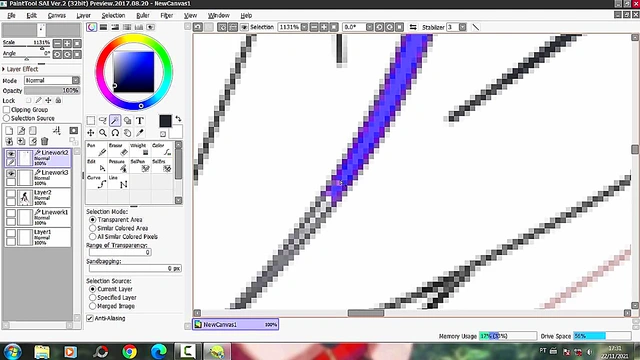Open the File menu

11,15
